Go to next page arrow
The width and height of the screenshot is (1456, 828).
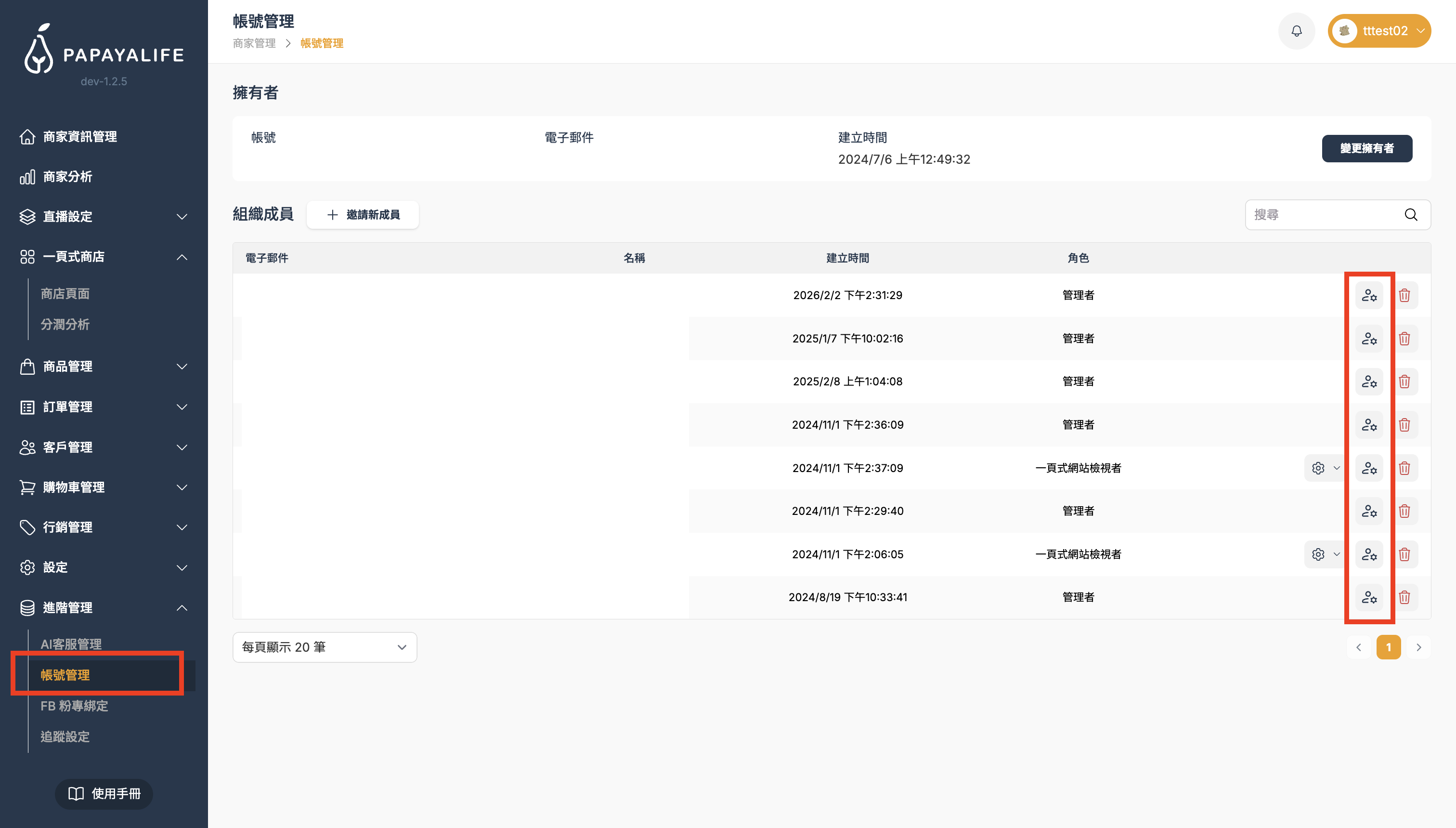[x=1418, y=647]
